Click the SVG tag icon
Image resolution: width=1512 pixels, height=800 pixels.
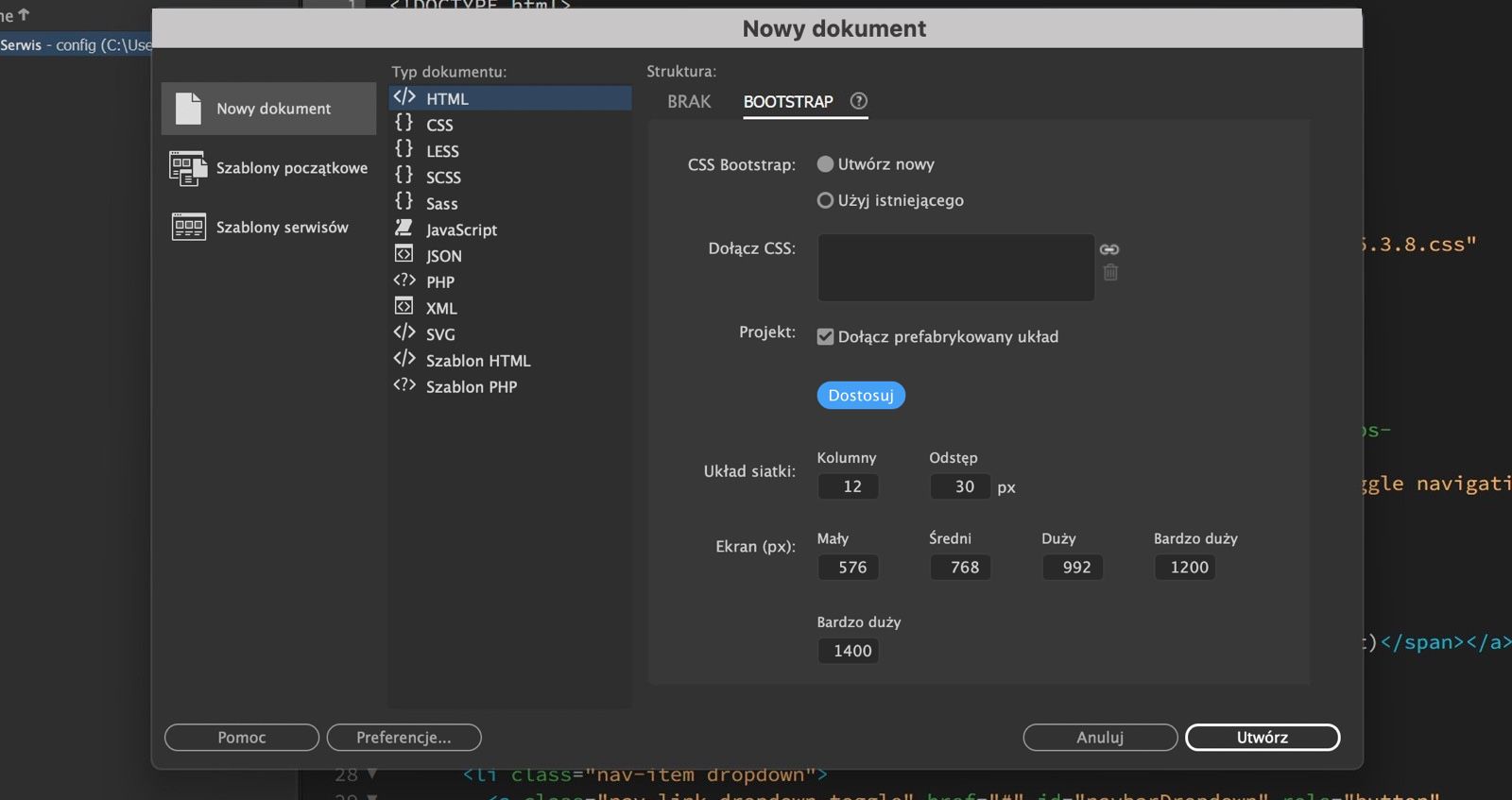[404, 332]
